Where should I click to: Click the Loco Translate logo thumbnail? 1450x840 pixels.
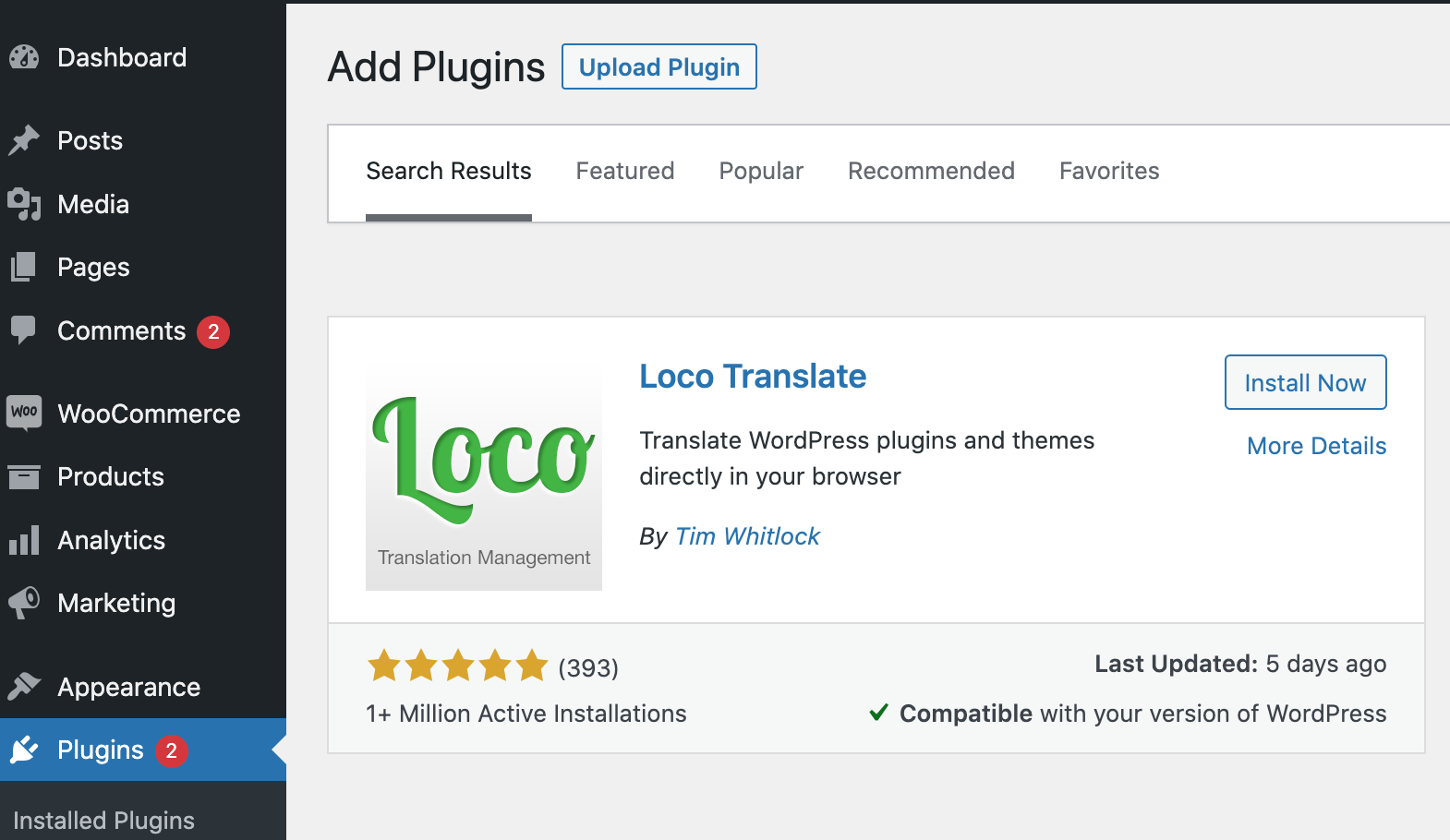coord(484,473)
